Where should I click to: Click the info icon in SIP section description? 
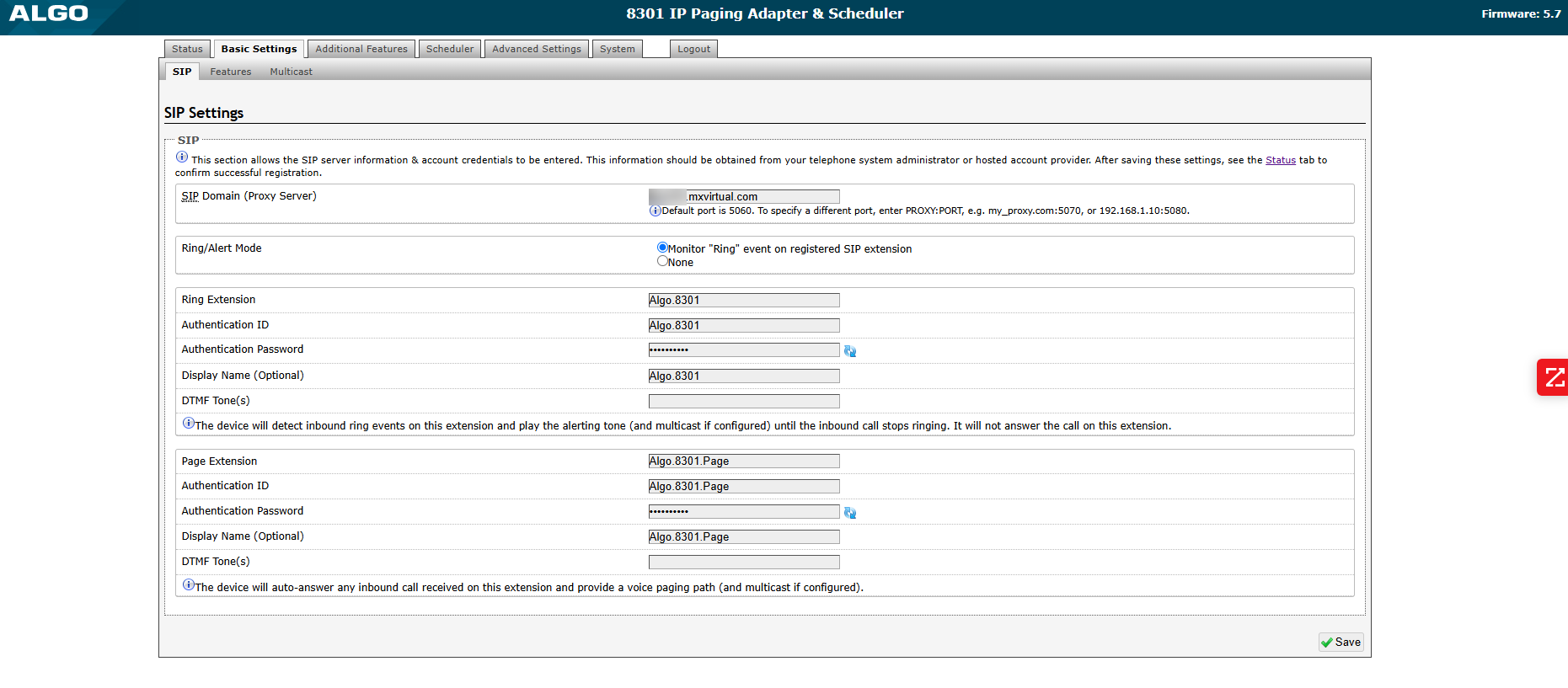[182, 157]
